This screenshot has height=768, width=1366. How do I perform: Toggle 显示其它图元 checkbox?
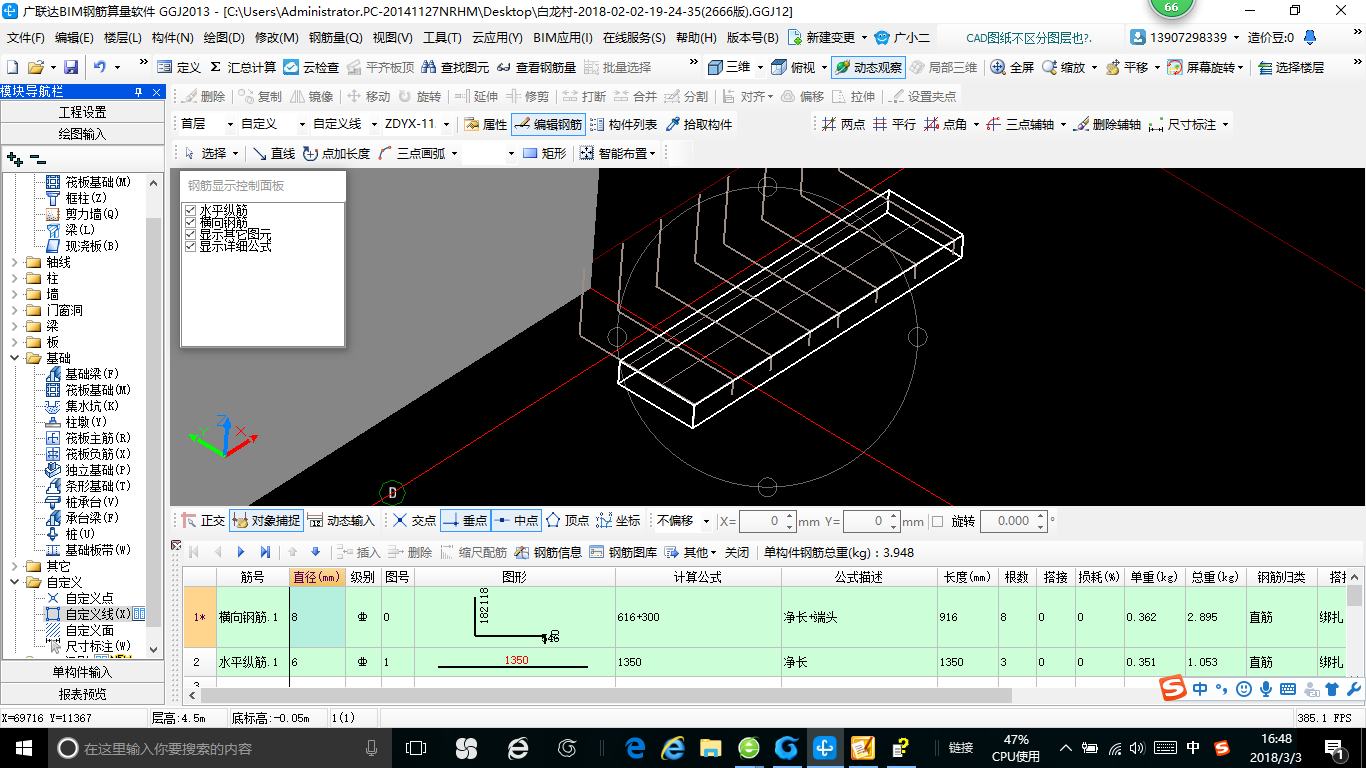tap(190, 234)
